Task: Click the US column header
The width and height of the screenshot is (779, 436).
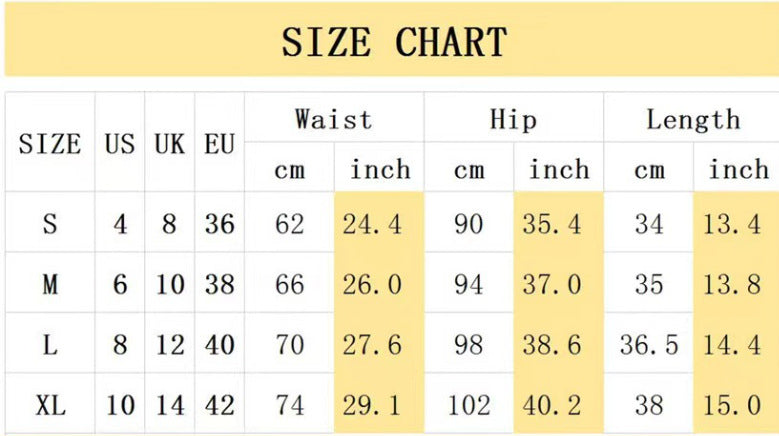Action: pyautogui.click(x=120, y=144)
